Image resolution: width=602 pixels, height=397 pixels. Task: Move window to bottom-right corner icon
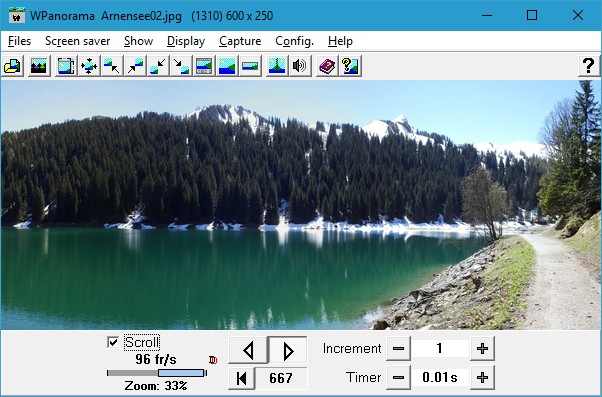tap(181, 66)
